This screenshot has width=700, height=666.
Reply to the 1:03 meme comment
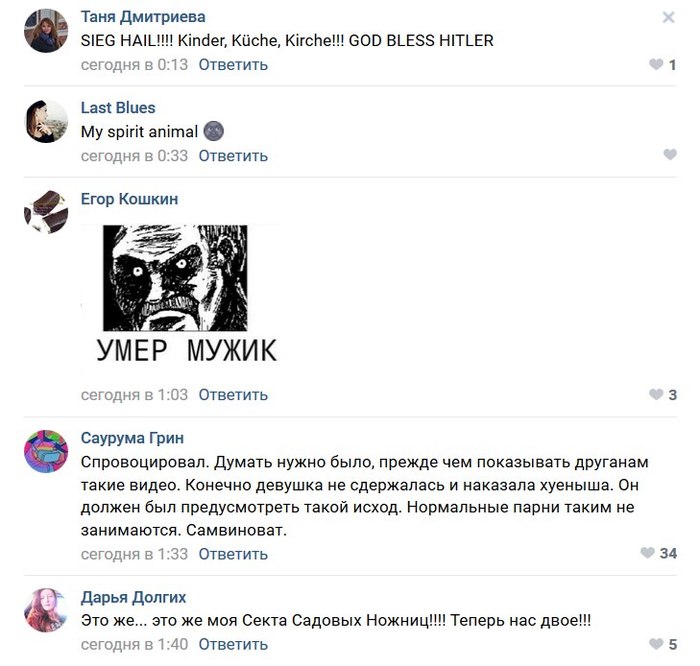coord(233,395)
